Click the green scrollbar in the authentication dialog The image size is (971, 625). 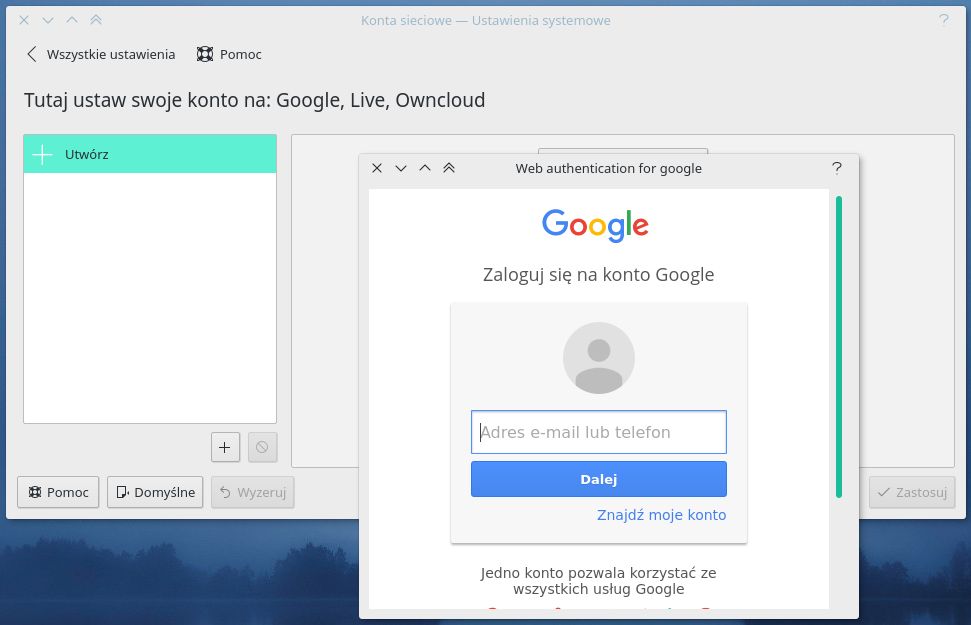pyautogui.click(x=839, y=347)
